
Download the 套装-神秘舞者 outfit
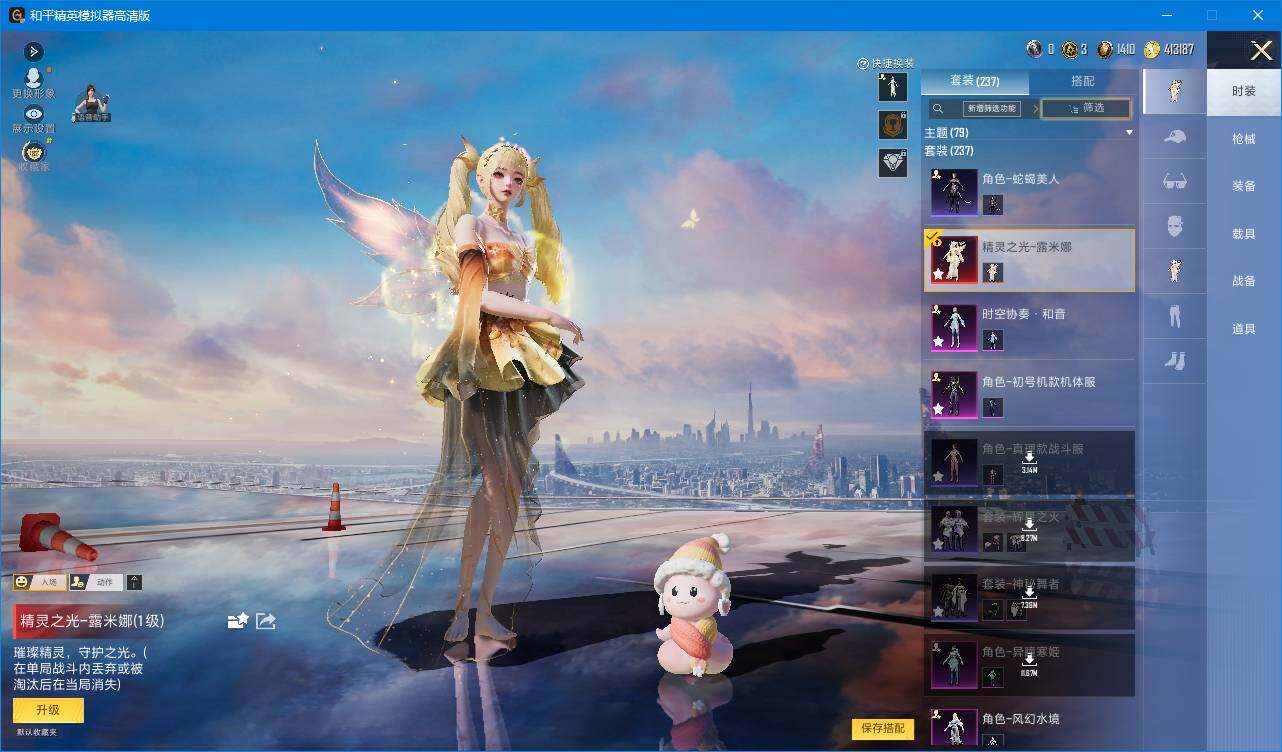click(1029, 597)
